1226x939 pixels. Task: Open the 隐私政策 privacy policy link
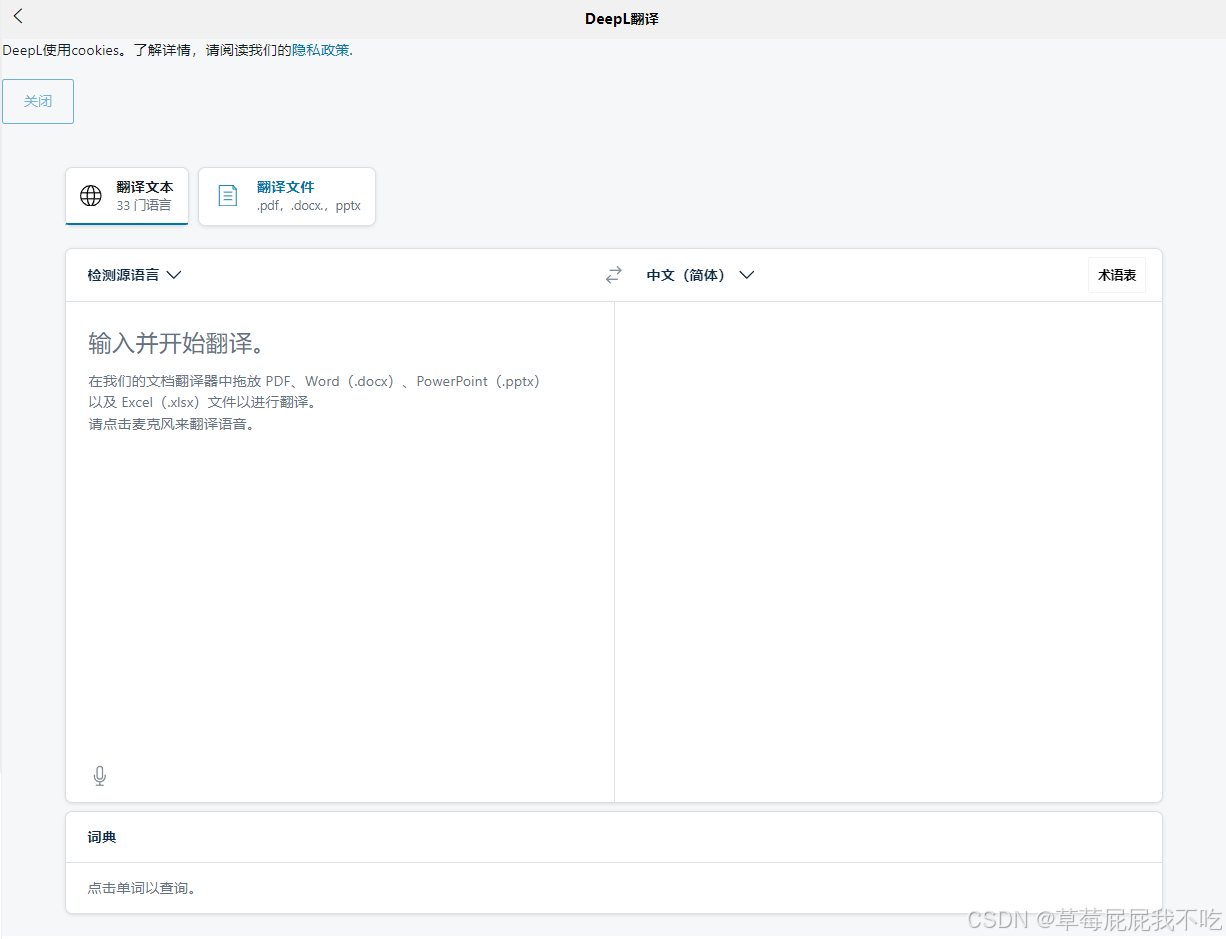point(321,50)
